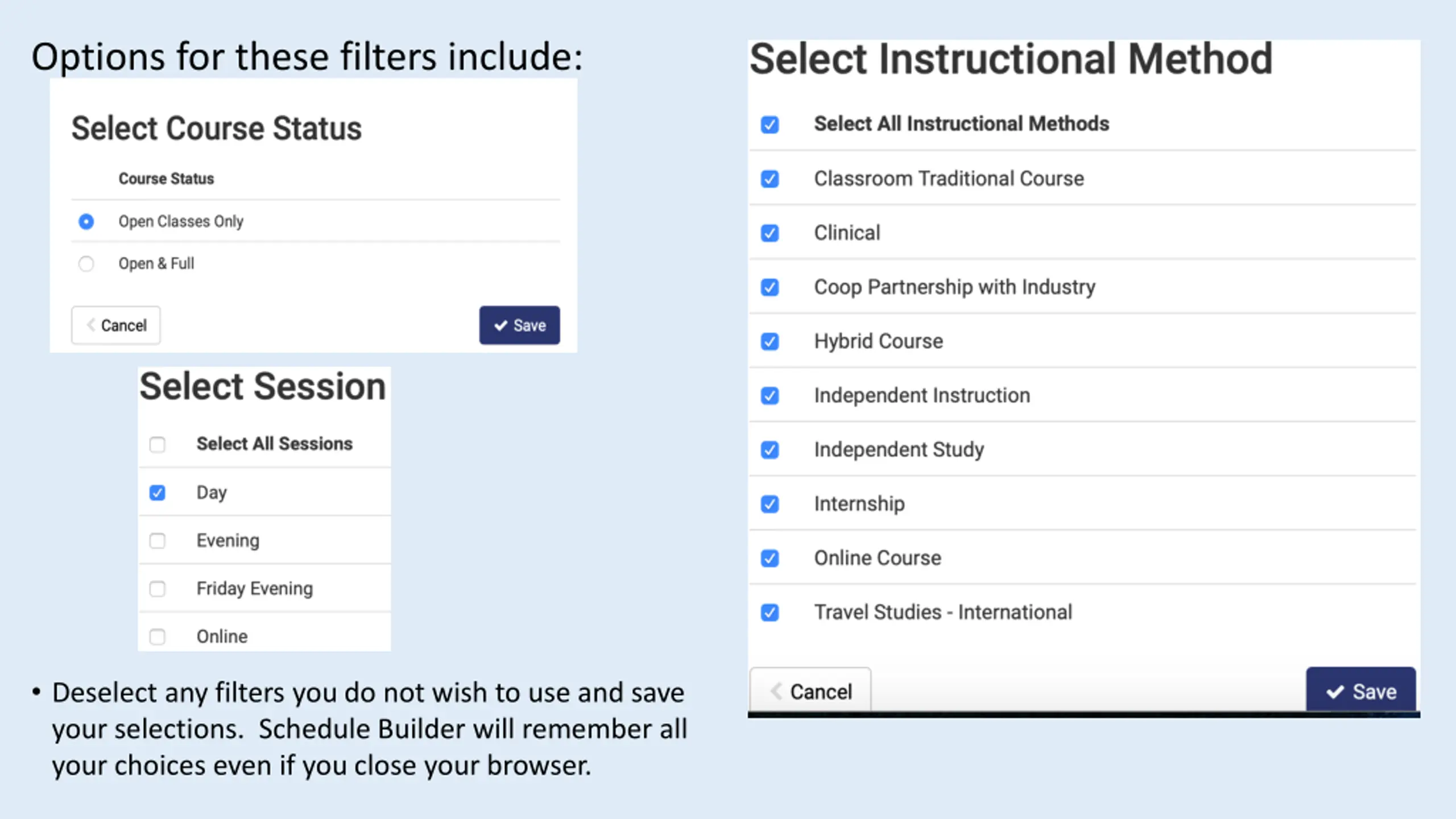This screenshot has width=1456, height=819.
Task: Uncheck the Day session checkbox
Action: (x=158, y=493)
